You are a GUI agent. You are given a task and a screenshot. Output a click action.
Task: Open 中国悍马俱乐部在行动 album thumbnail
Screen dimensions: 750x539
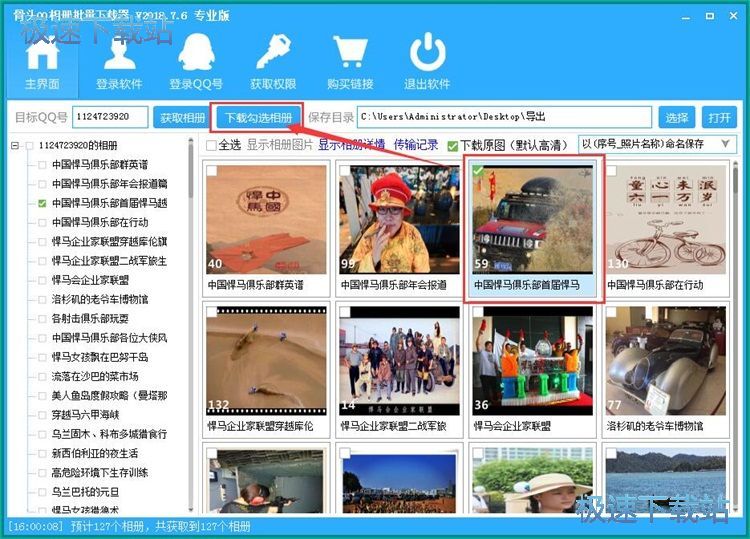(x=666, y=220)
